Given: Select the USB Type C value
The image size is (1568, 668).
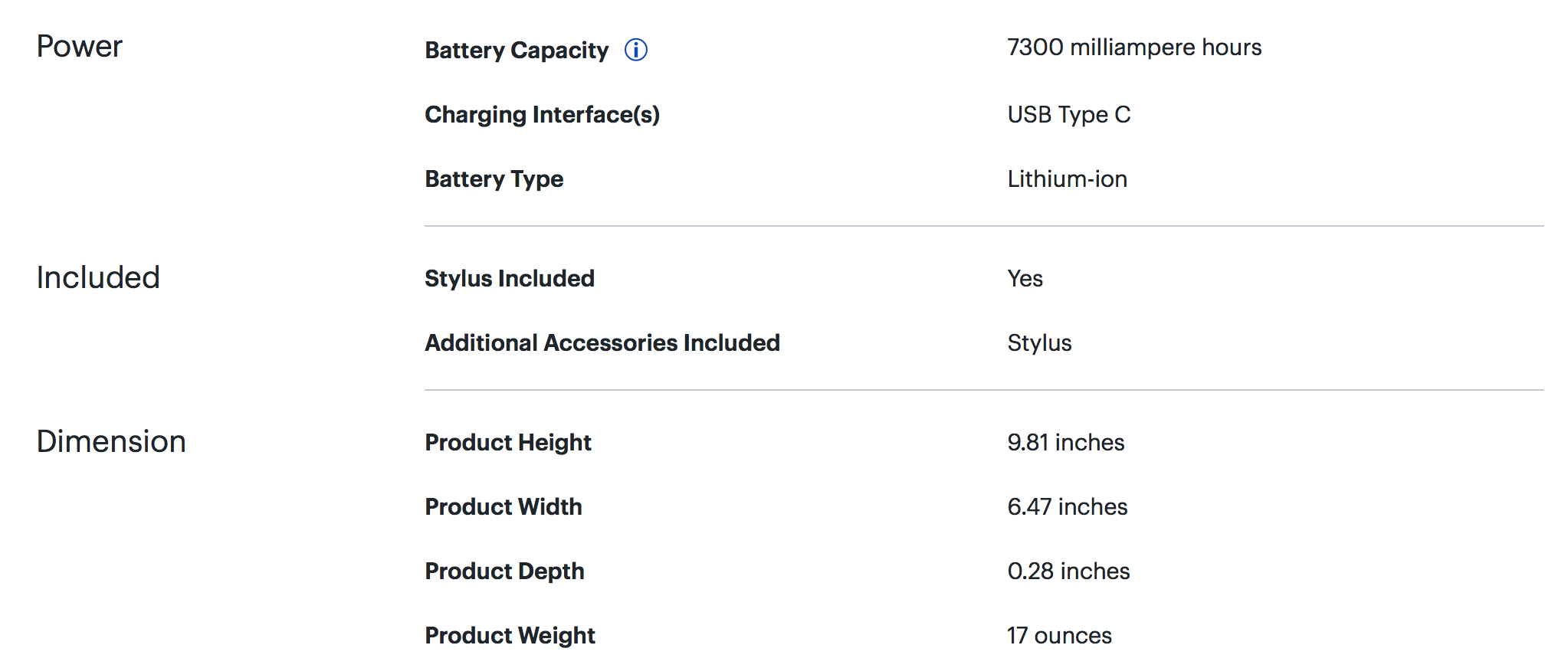Looking at the screenshot, I should tap(1068, 114).
